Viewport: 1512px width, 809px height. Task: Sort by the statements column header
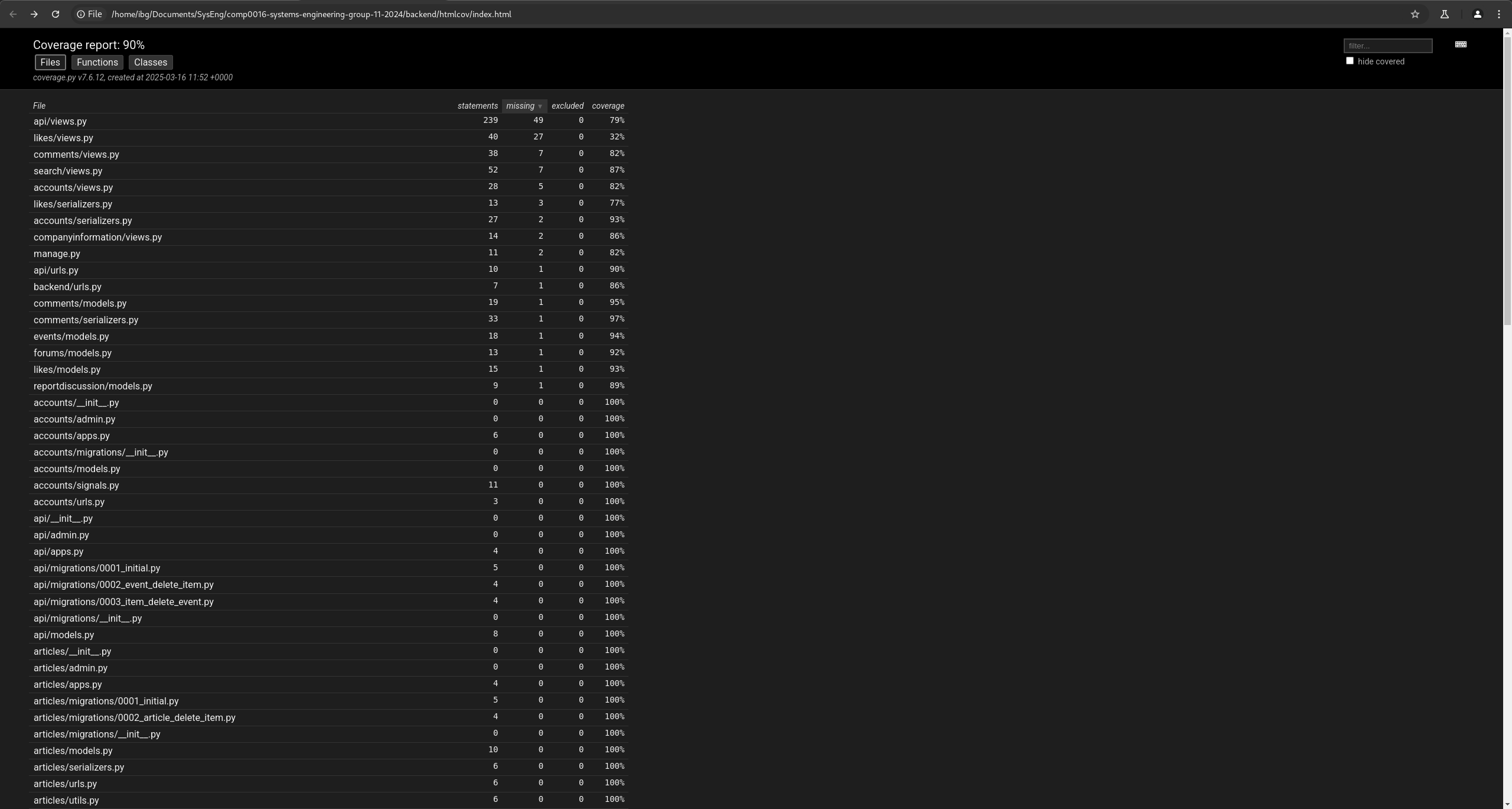[x=477, y=106]
